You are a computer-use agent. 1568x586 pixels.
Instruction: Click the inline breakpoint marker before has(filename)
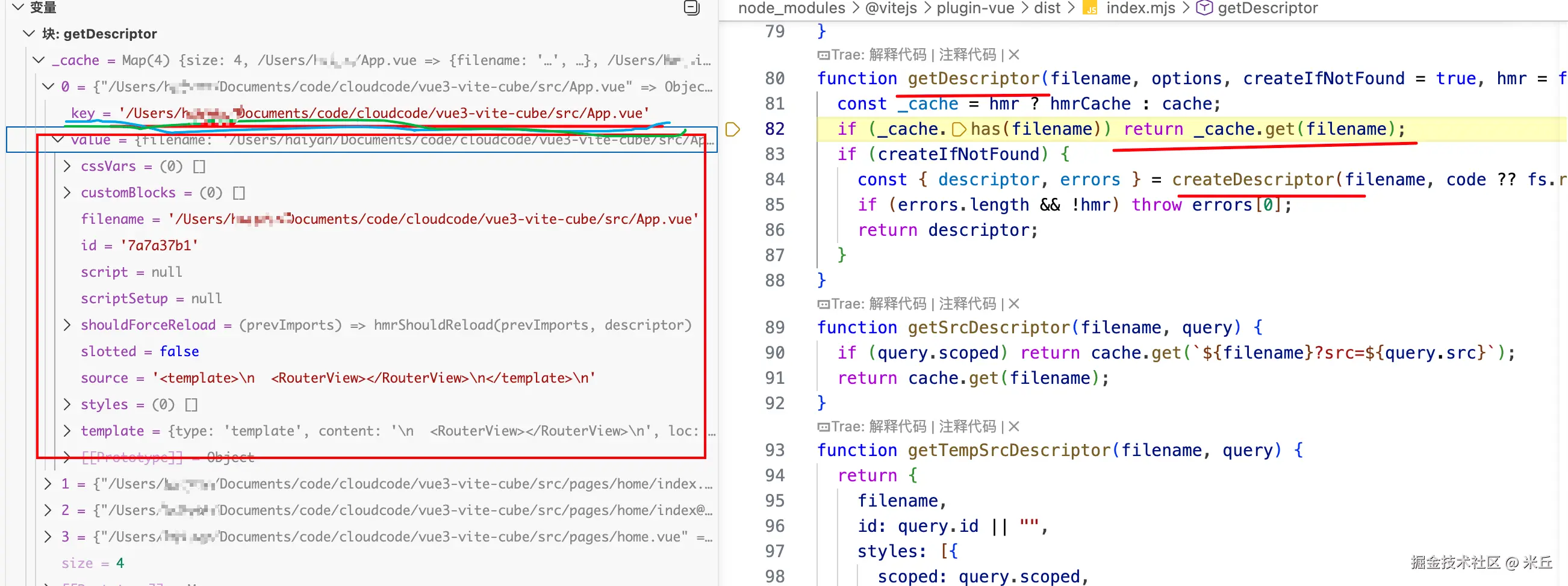click(959, 129)
